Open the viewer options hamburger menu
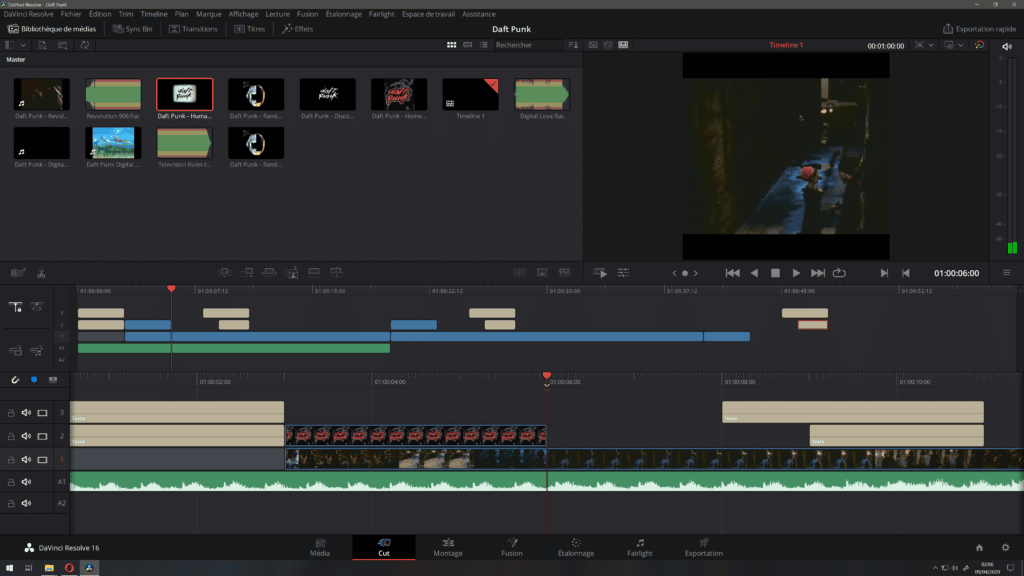 1006,273
